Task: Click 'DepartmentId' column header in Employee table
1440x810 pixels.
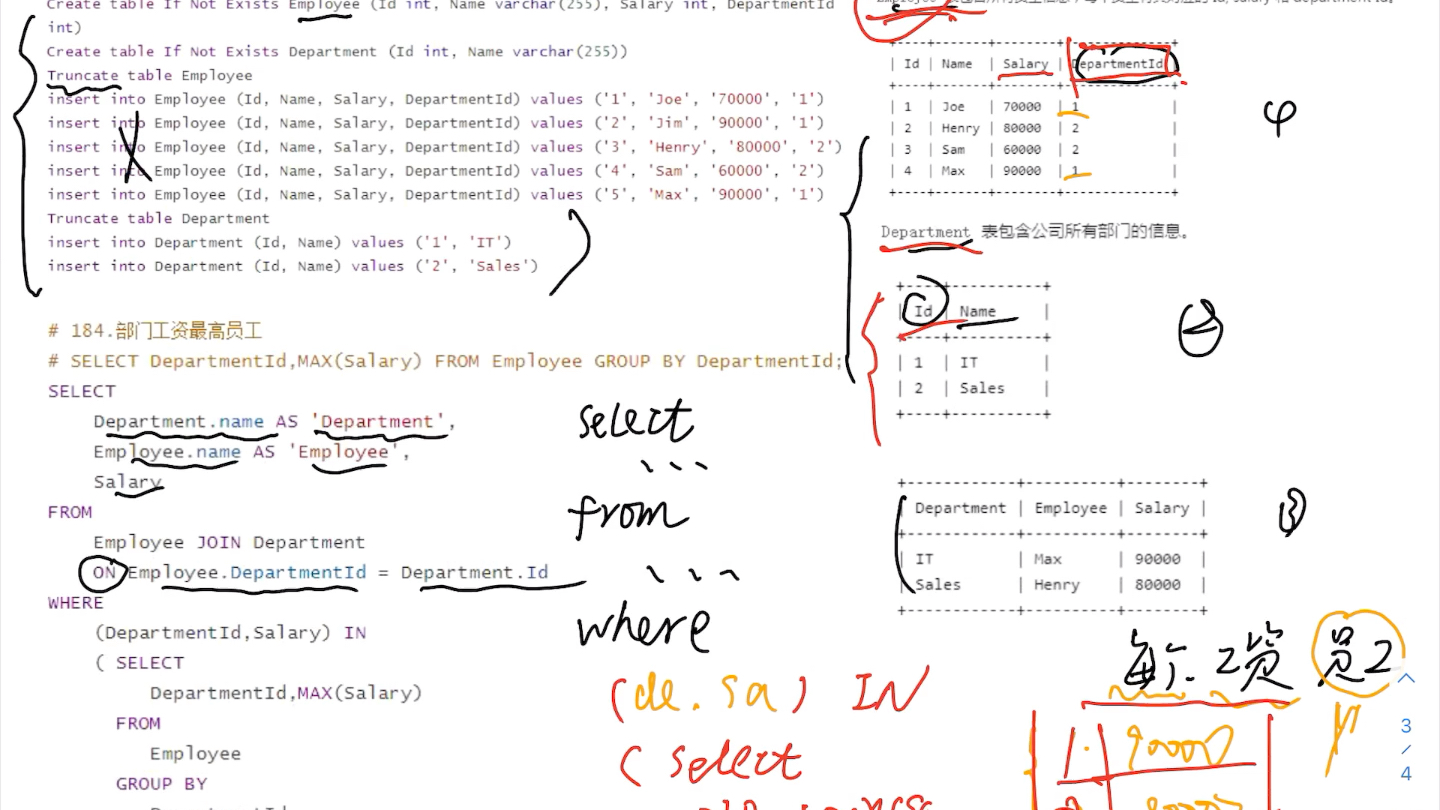Action: (x=1118, y=64)
